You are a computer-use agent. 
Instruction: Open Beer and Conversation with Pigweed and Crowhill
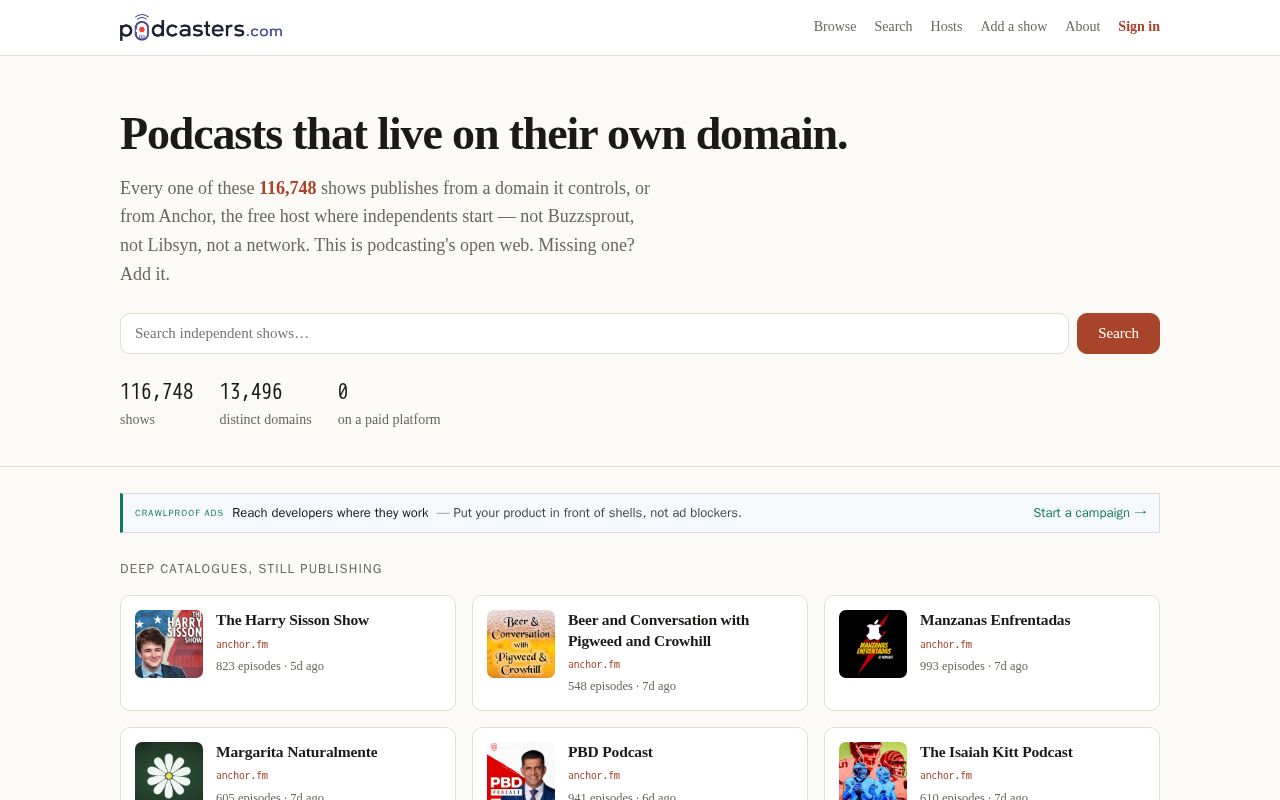[658, 630]
